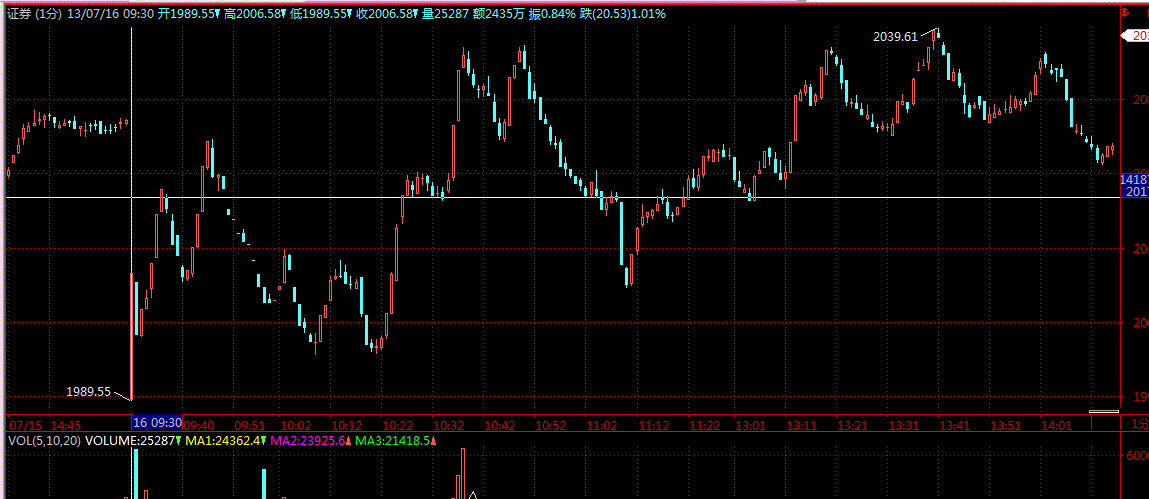Click the blue crosshair price label on right axis
The width and height of the screenshot is (1149, 499).
point(1135,185)
